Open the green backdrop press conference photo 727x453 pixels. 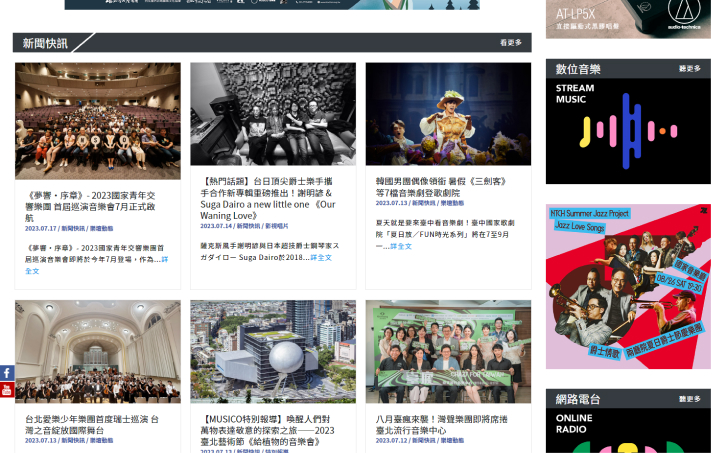click(x=448, y=351)
